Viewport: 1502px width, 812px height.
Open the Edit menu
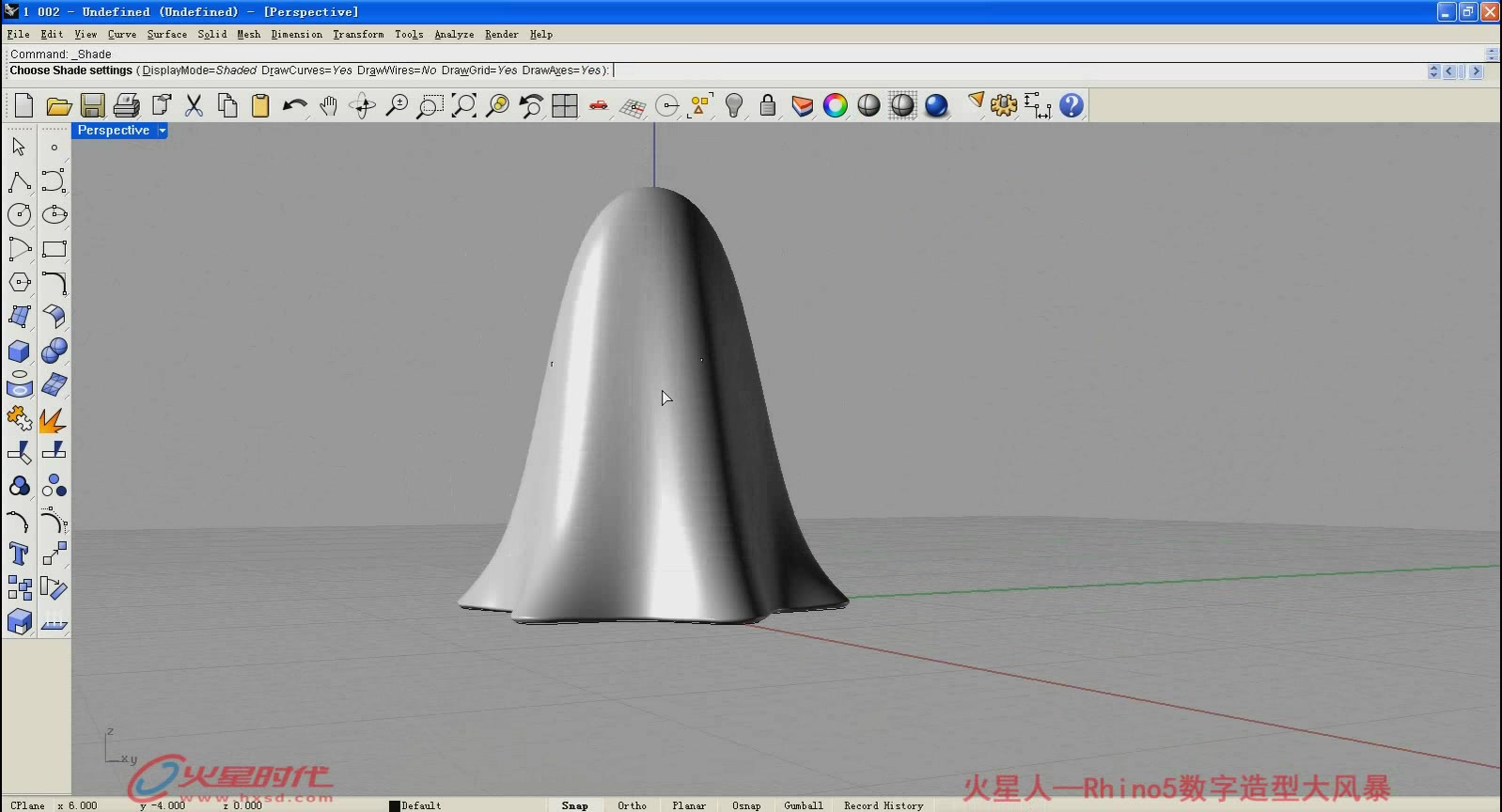point(52,34)
